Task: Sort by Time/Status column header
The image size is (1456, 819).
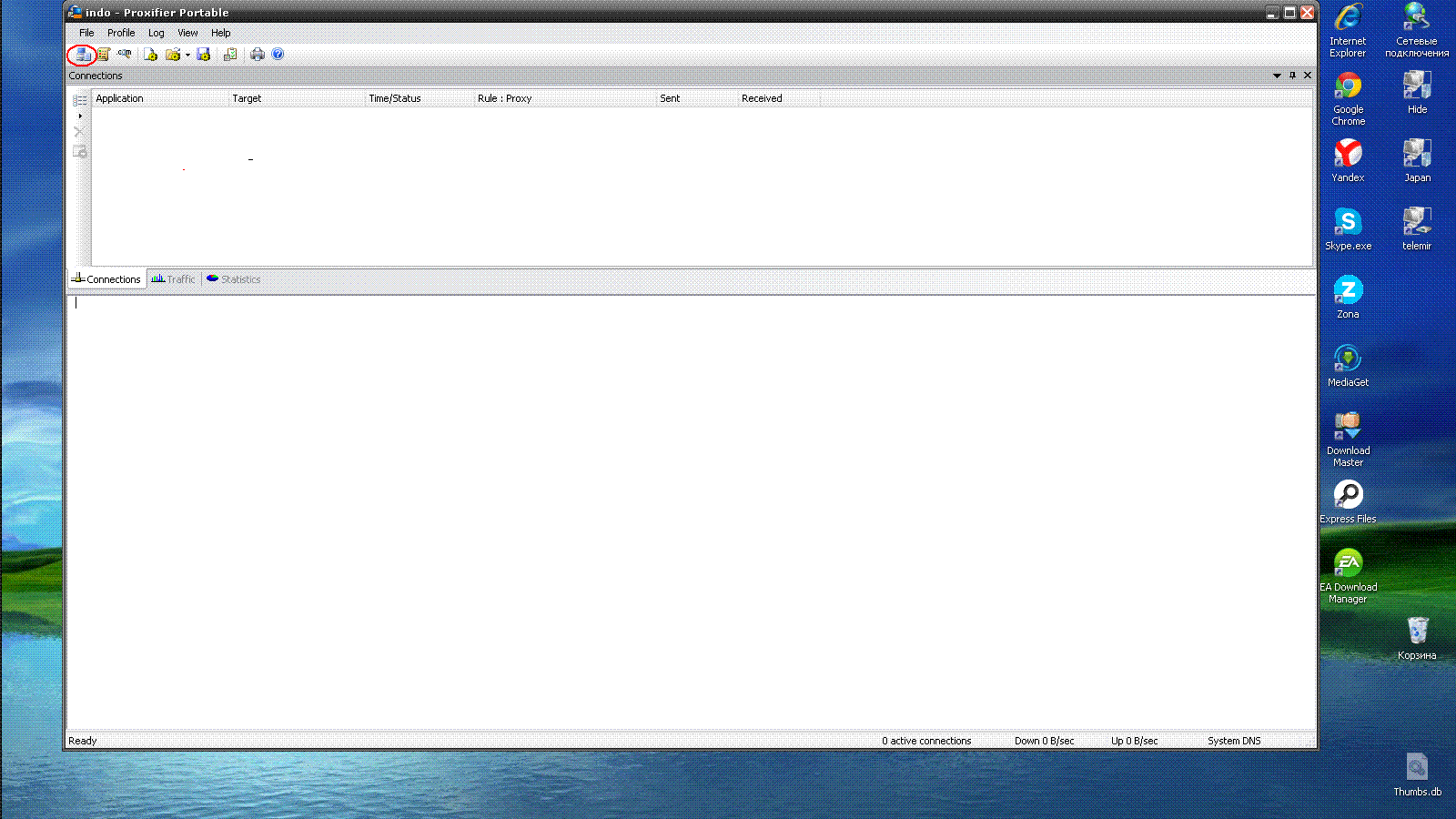Action: 420,98
